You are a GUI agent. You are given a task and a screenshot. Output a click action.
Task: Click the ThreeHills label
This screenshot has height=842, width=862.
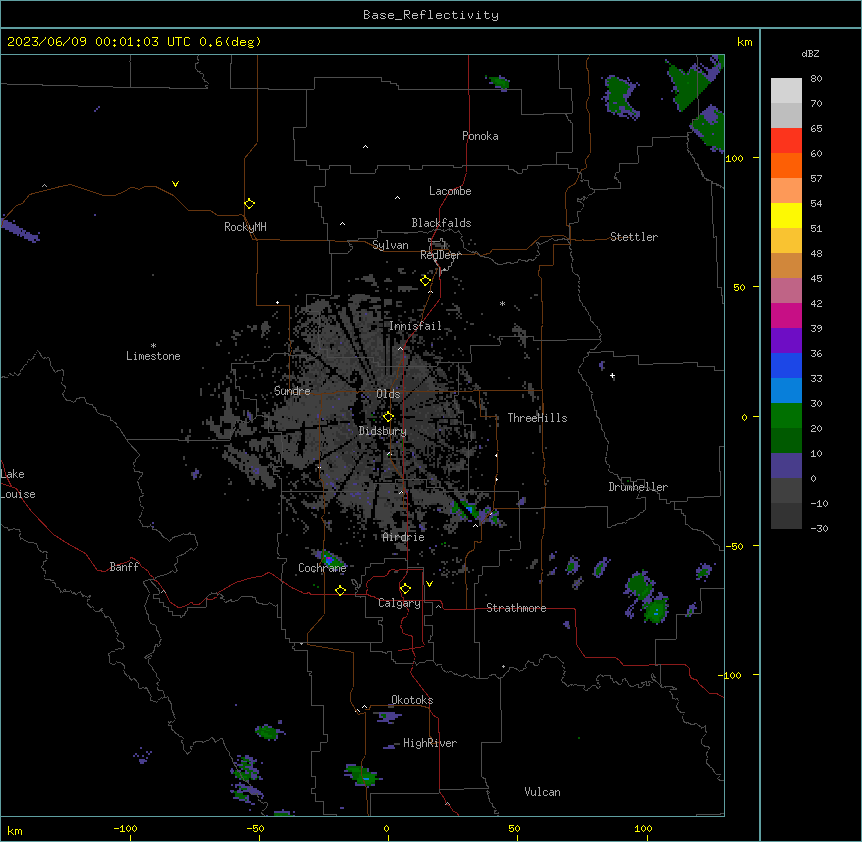537,418
